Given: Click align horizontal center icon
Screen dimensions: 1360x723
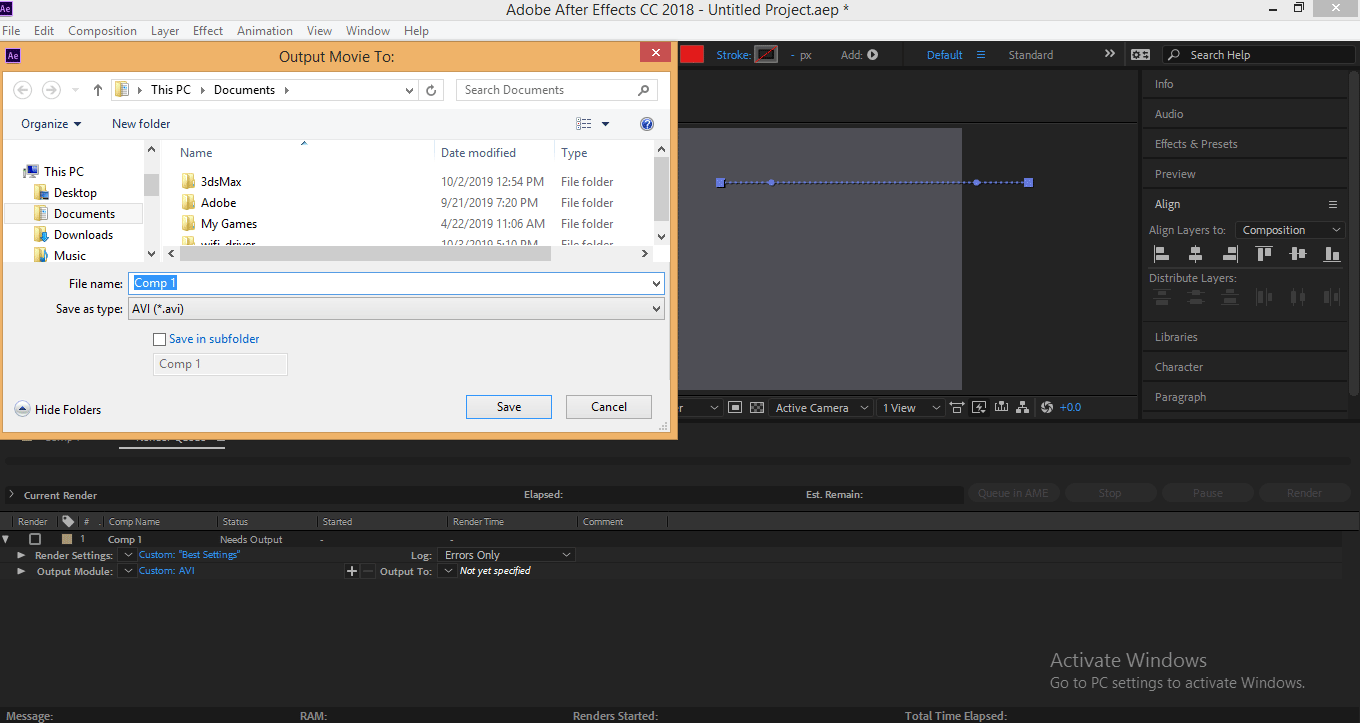Looking at the screenshot, I should tap(1196, 254).
